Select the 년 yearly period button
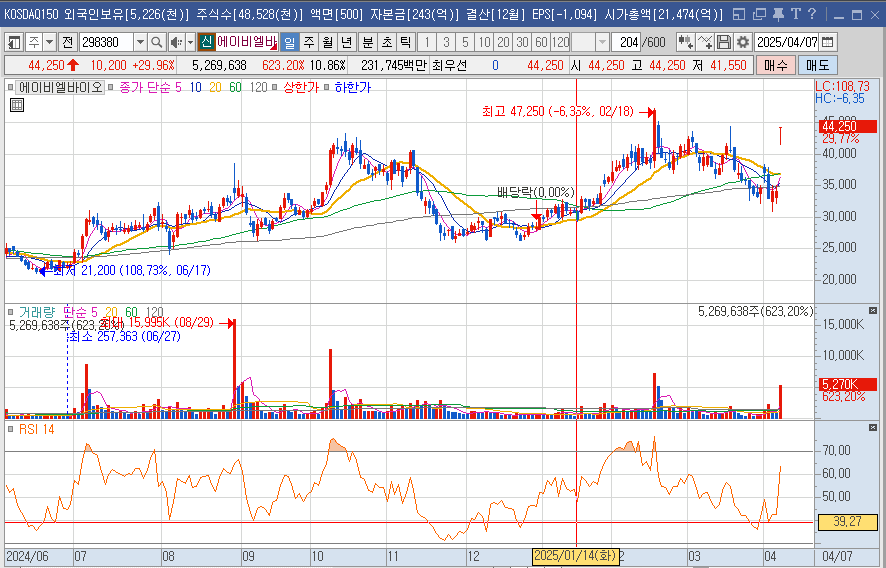The width and height of the screenshot is (886, 568). tap(348, 42)
